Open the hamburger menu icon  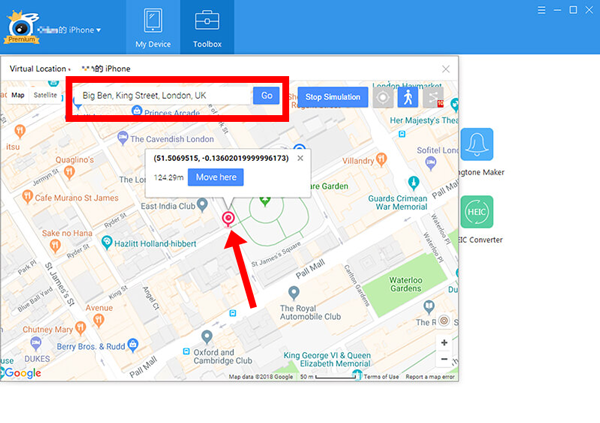click(x=541, y=10)
